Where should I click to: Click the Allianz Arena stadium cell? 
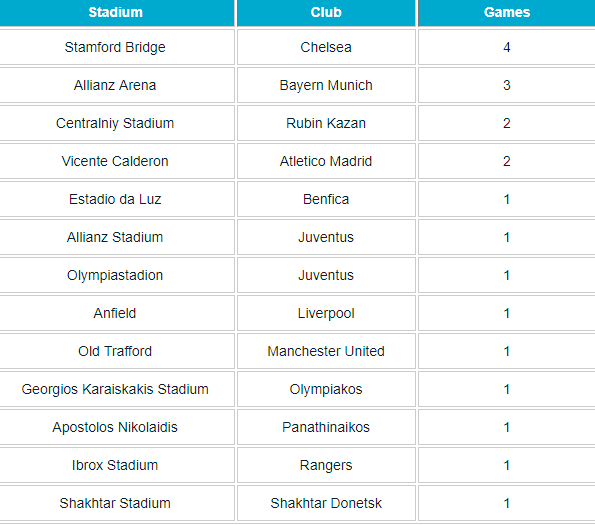click(117, 85)
